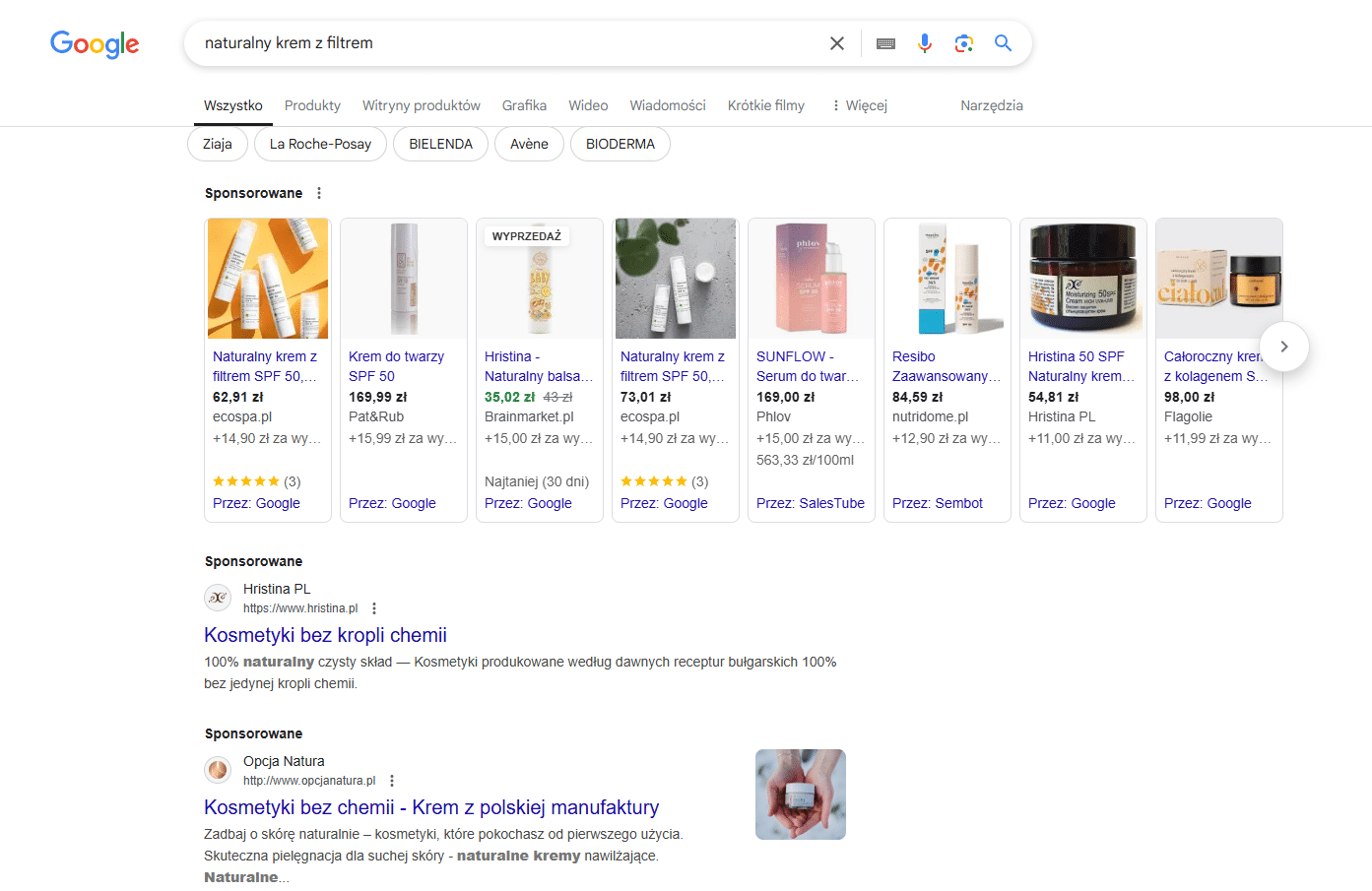Open Narzędzia search tools
The image size is (1372, 891).
point(992,105)
